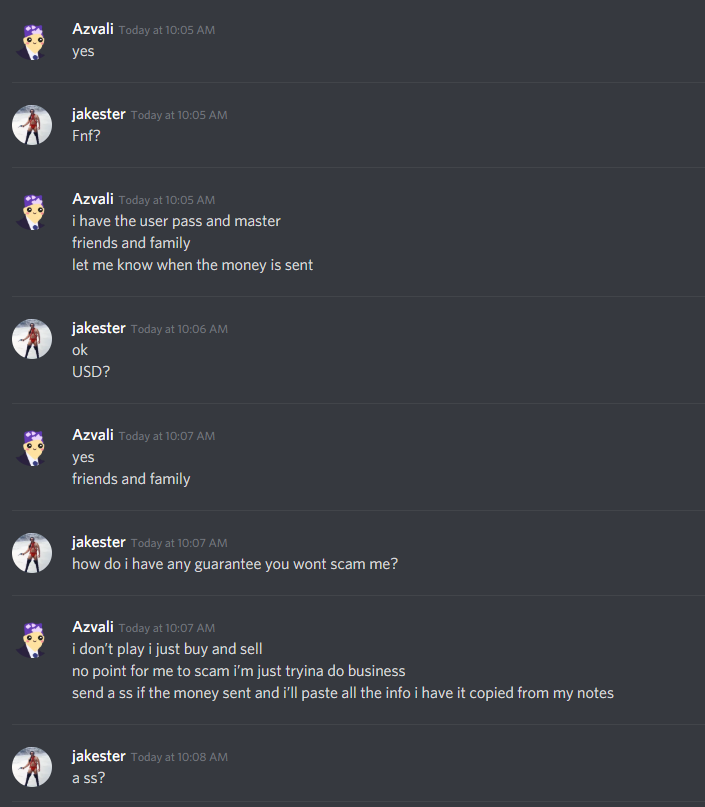Click jakester's avatar beside 'ok USD?' message
The height and width of the screenshot is (807, 705).
32,339
